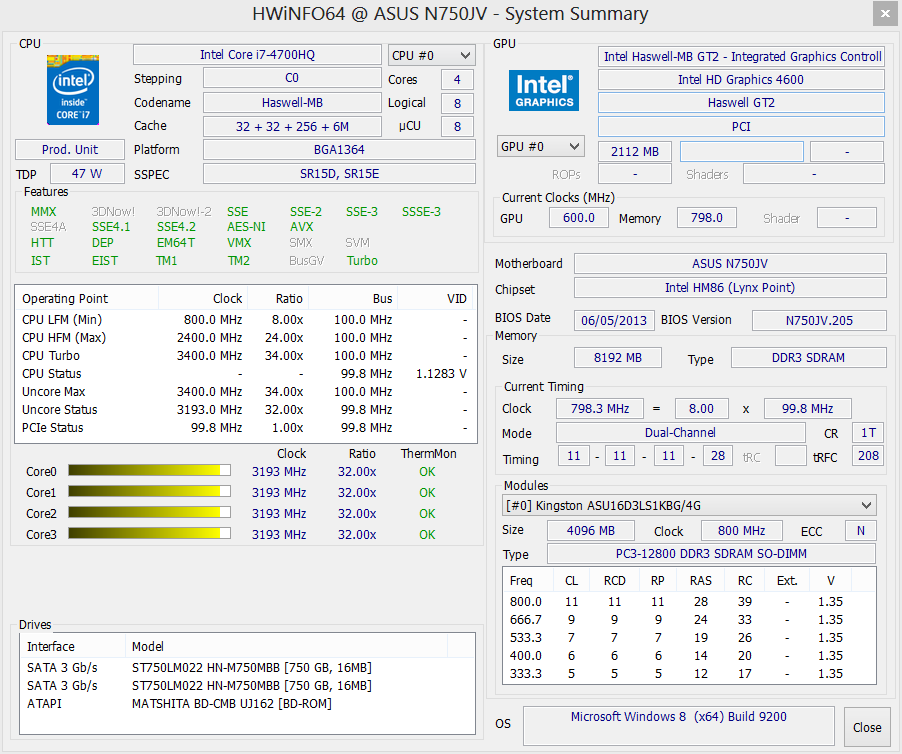Select the 333.3 frequency timing row
This screenshot has width=902, height=754.
(689, 673)
